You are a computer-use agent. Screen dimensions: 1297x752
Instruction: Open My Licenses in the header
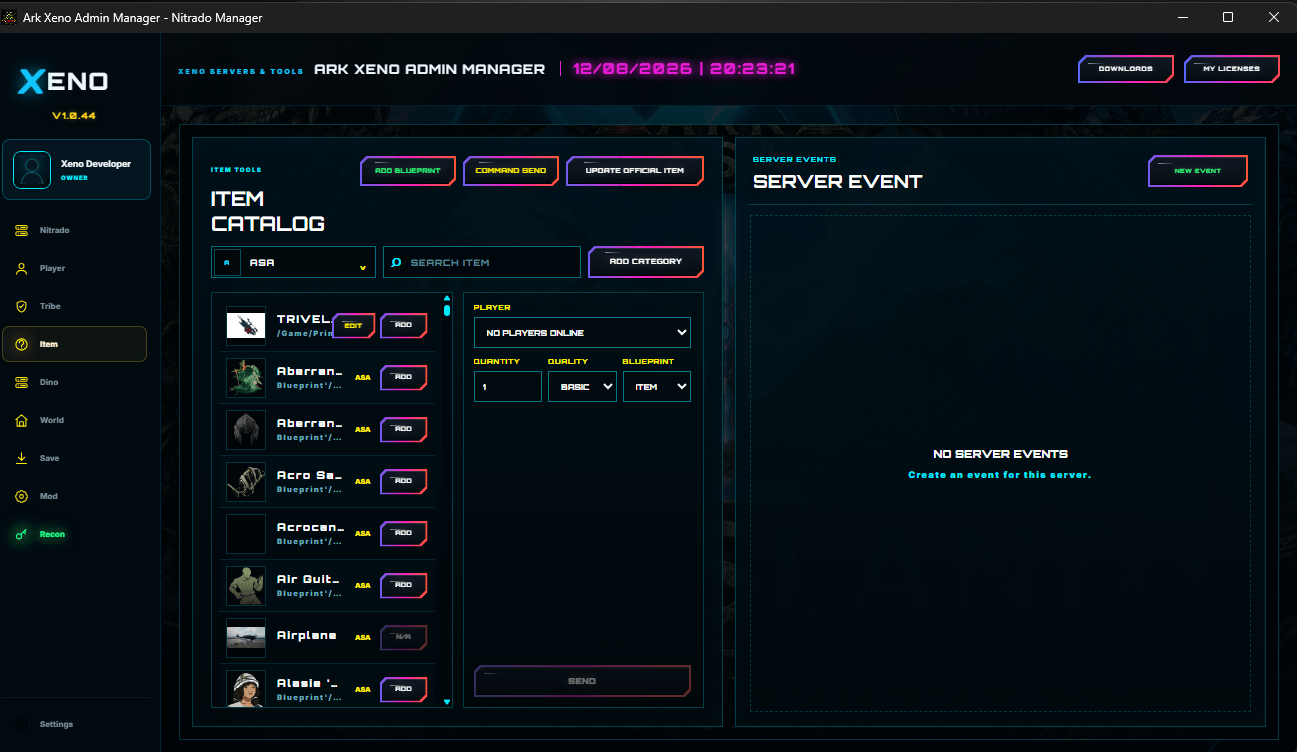1232,69
